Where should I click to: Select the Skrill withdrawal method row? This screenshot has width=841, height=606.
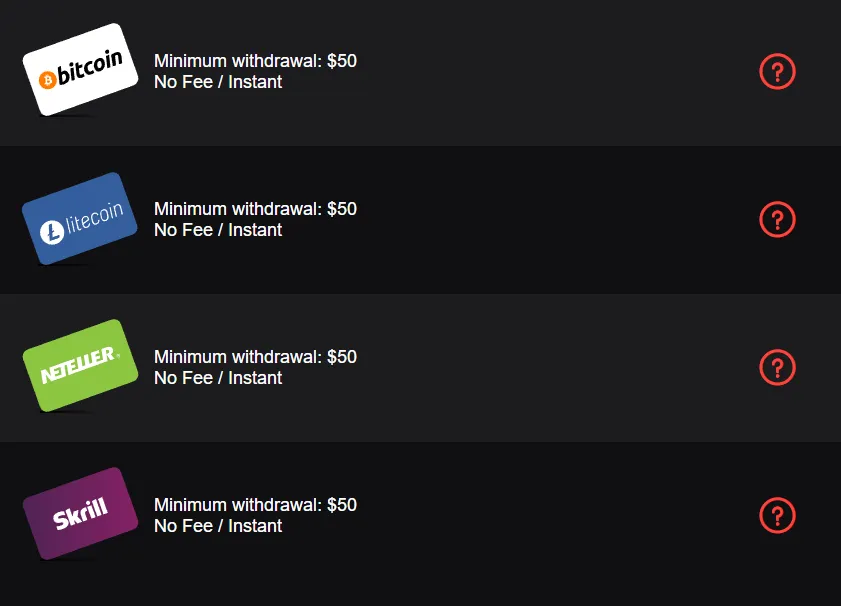coord(420,515)
